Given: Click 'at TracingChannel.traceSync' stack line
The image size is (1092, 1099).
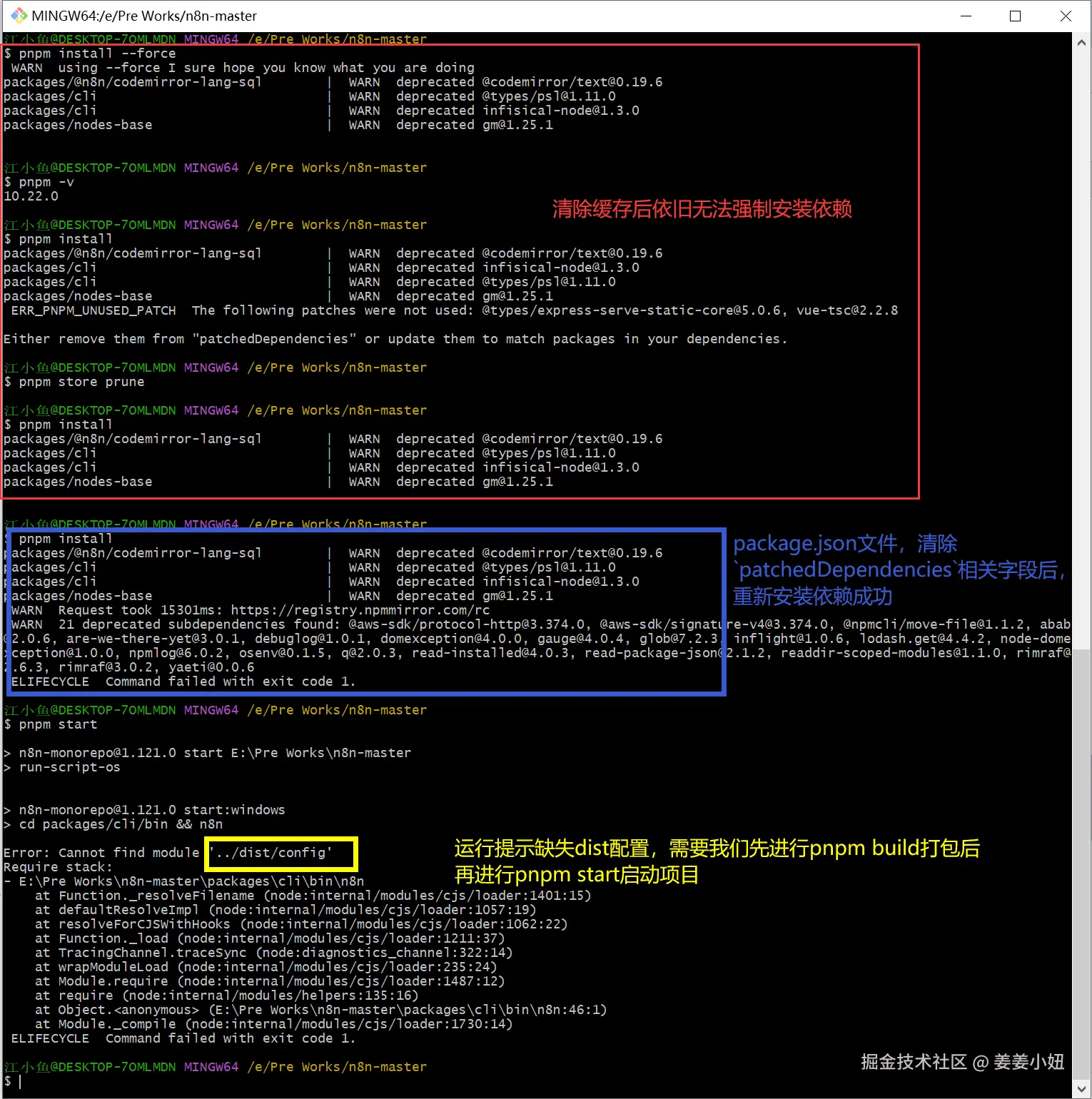Looking at the screenshot, I should (274, 953).
